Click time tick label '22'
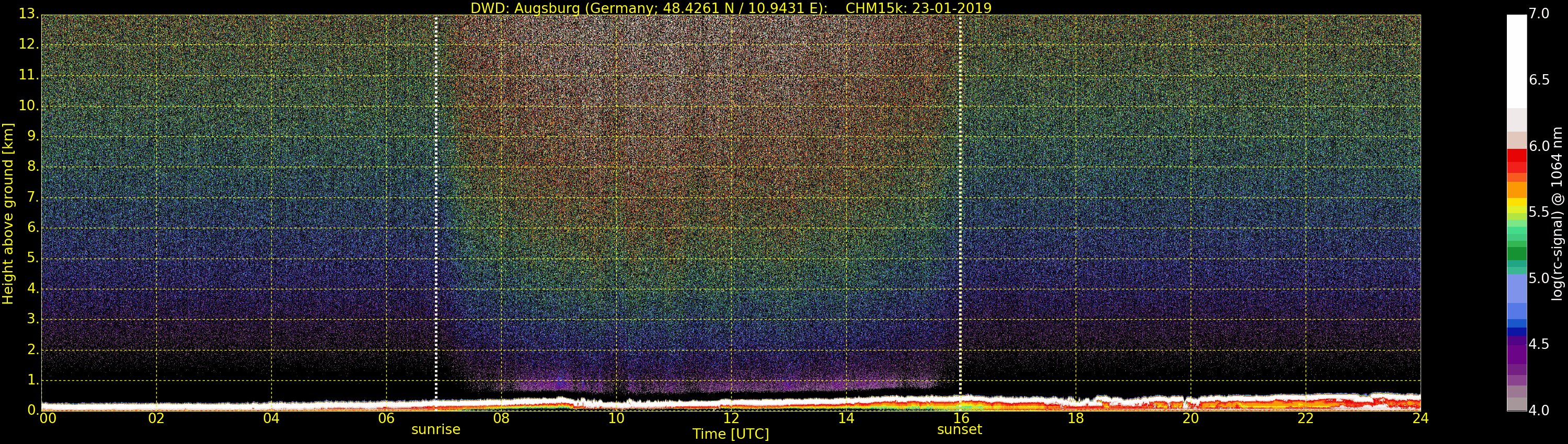Viewport: 1568px width, 444px height. 1306,418
